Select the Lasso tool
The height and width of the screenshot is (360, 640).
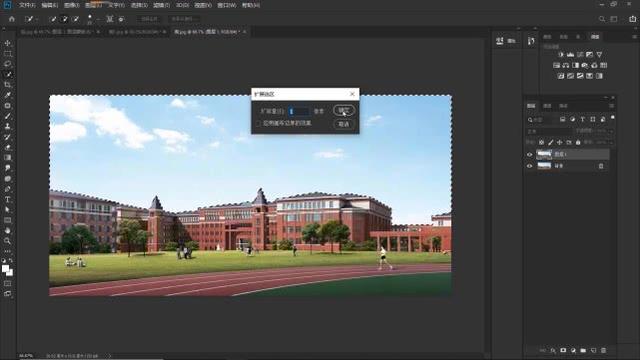pyautogui.click(x=7, y=64)
